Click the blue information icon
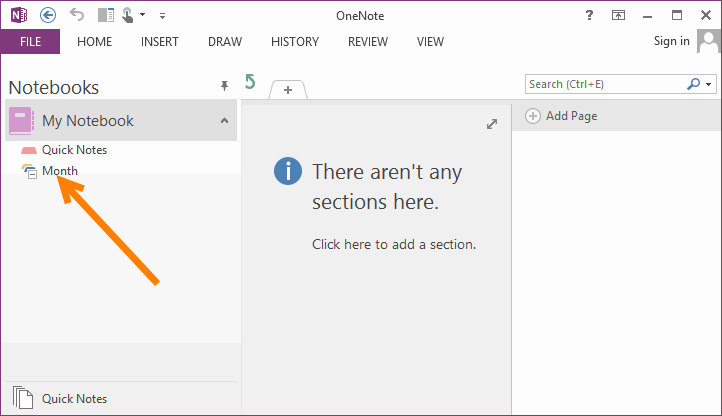This screenshot has height=416, width=722. point(288,171)
